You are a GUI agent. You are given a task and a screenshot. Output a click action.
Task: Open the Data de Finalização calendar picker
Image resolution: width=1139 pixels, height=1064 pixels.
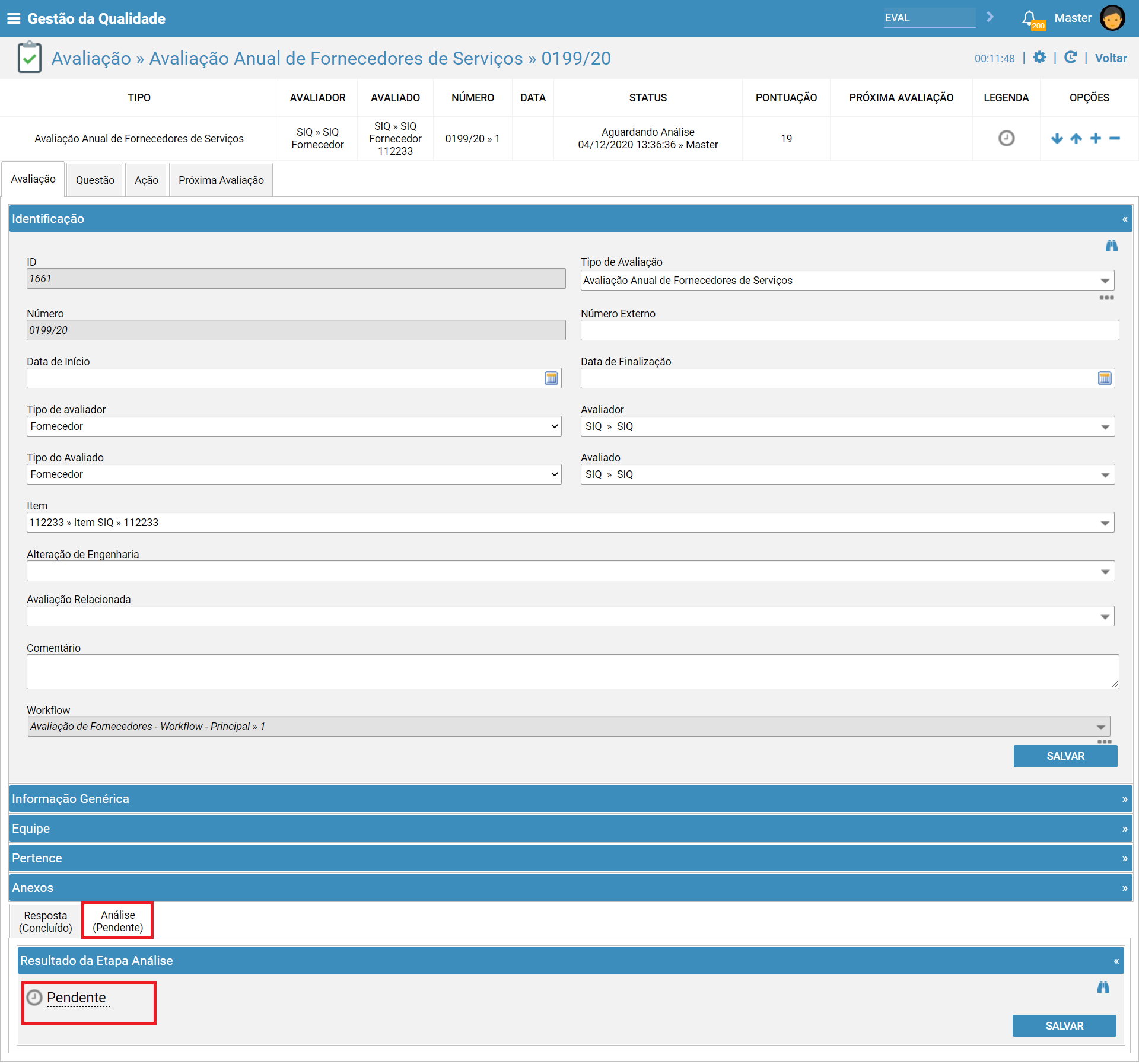coord(1105,378)
